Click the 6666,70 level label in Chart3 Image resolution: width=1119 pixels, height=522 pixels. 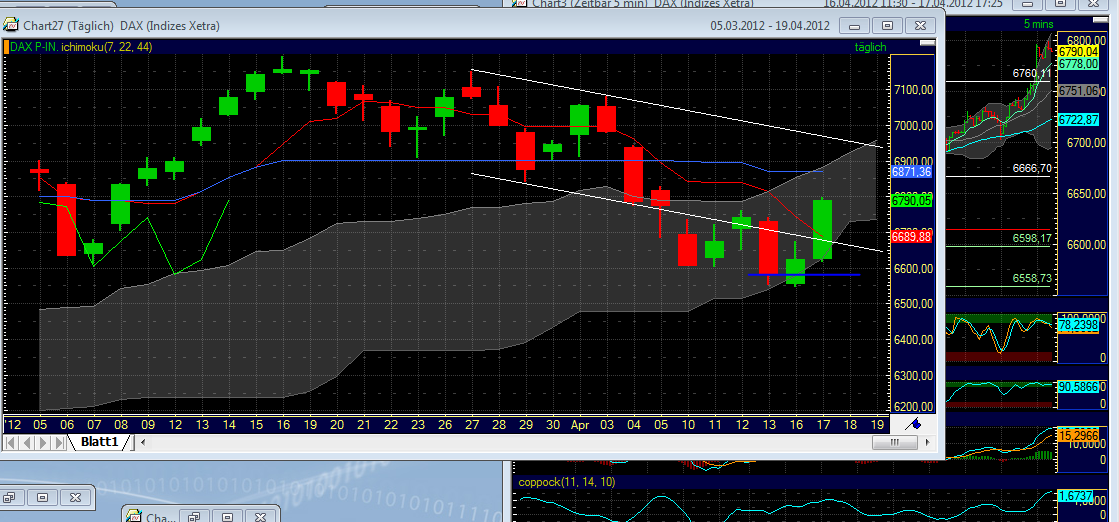pyautogui.click(x=1031, y=169)
